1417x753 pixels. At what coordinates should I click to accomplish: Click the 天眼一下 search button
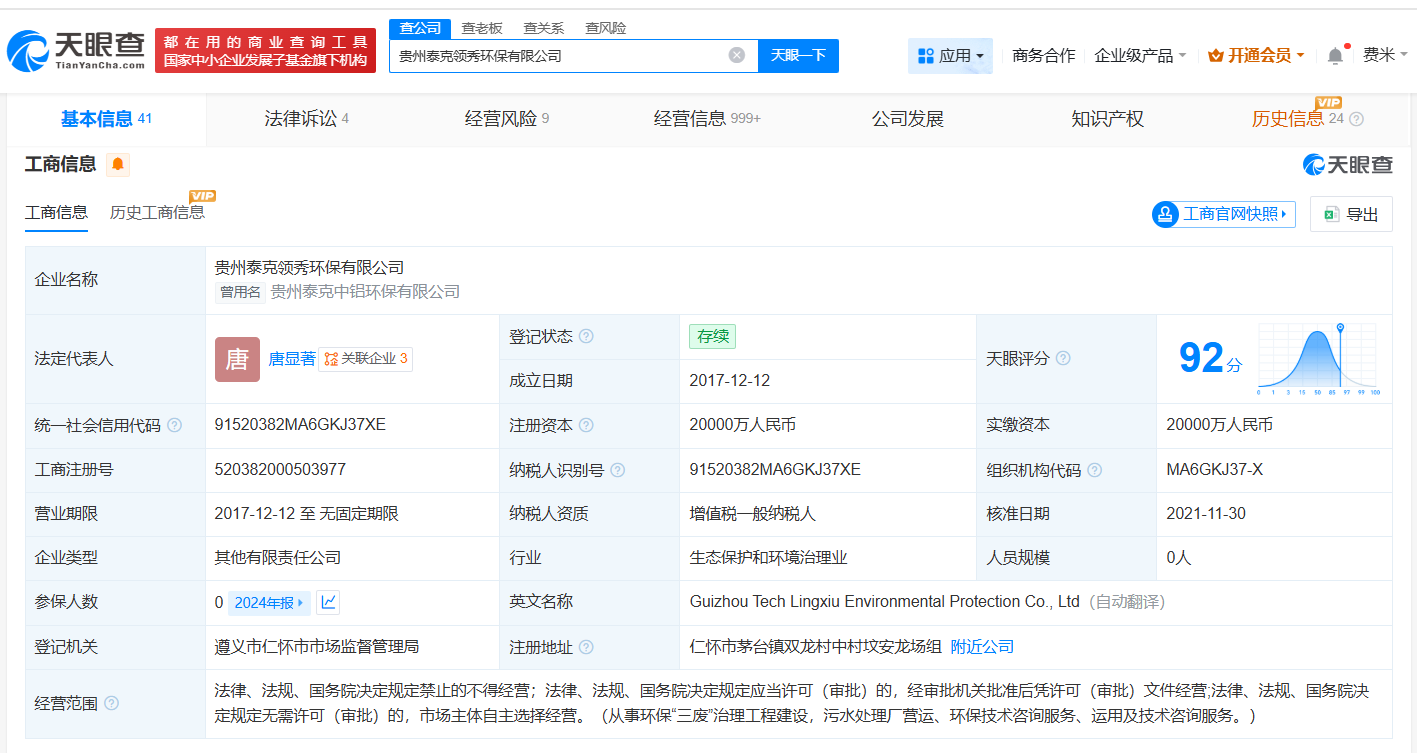coord(799,56)
